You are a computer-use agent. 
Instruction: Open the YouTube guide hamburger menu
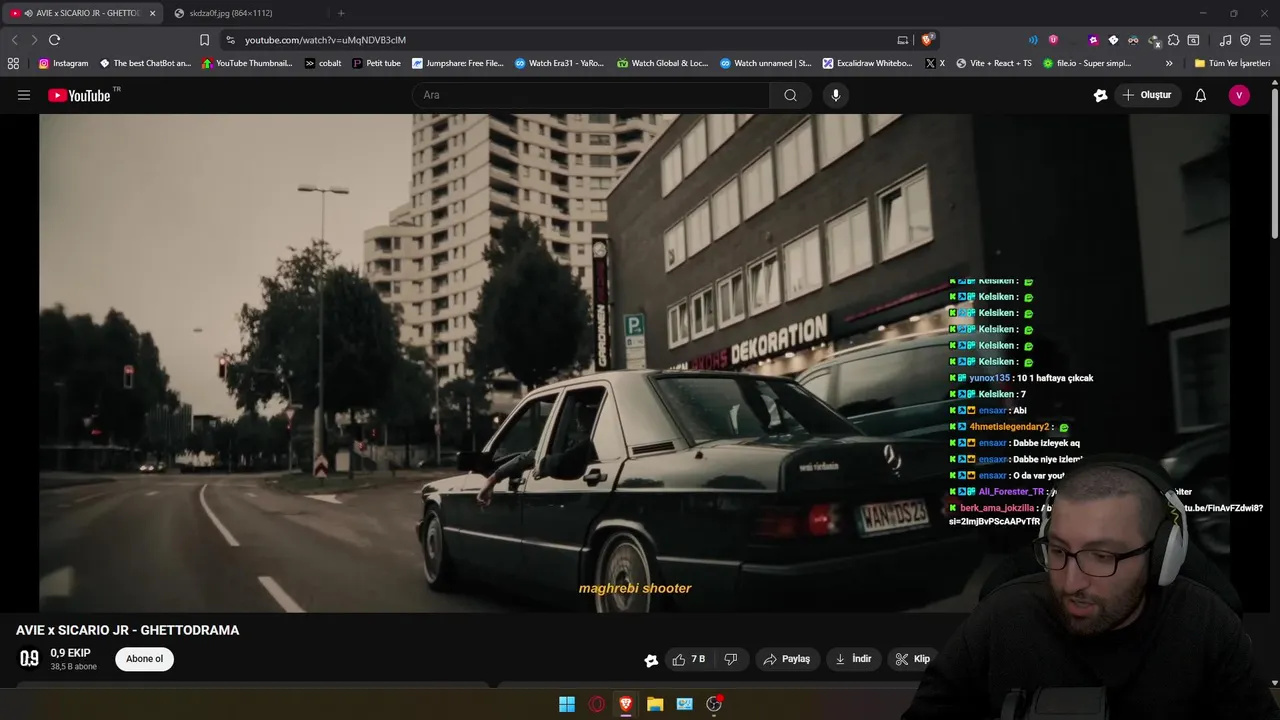pyautogui.click(x=24, y=95)
